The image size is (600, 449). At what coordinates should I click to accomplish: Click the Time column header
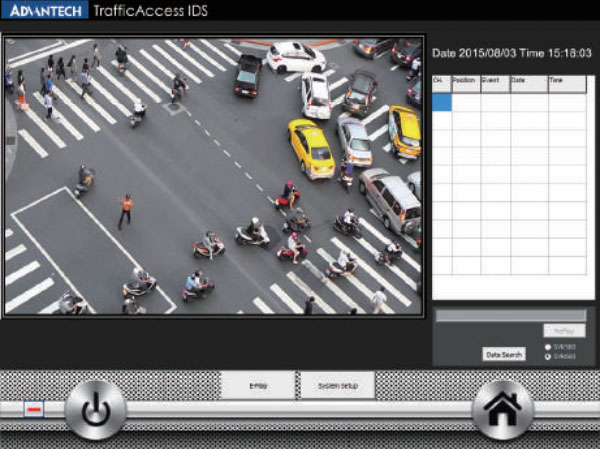pos(567,84)
